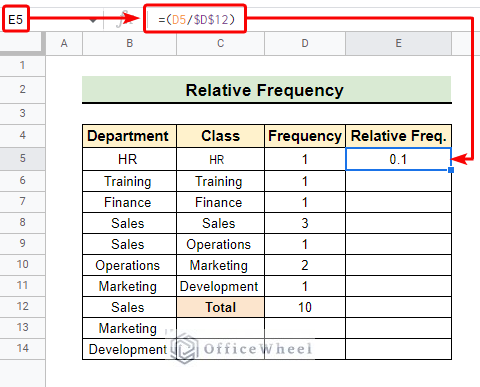The width and height of the screenshot is (480, 387).
Task: Select Training in the Class column
Action: click(220, 181)
